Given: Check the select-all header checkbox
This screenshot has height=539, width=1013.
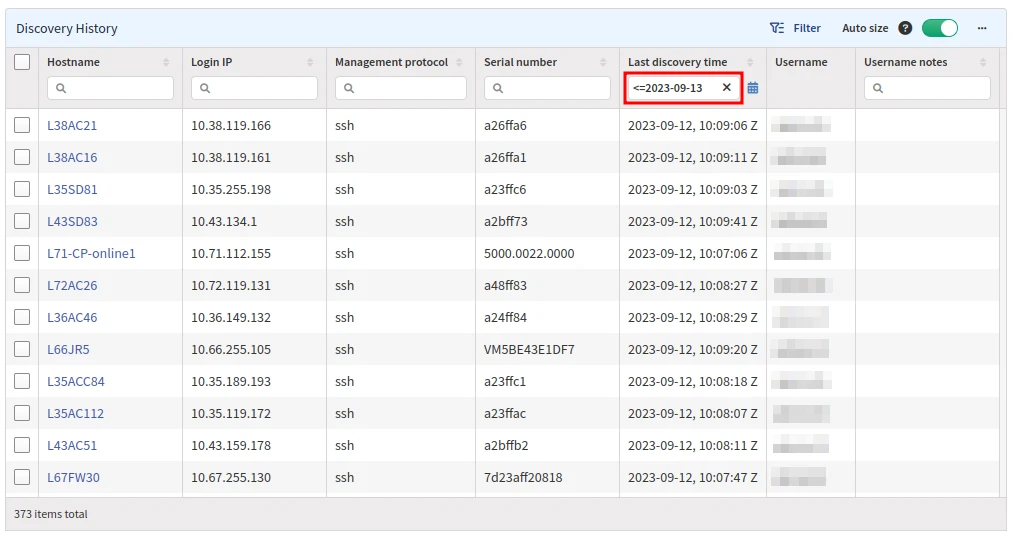Looking at the screenshot, I should pos(22,62).
